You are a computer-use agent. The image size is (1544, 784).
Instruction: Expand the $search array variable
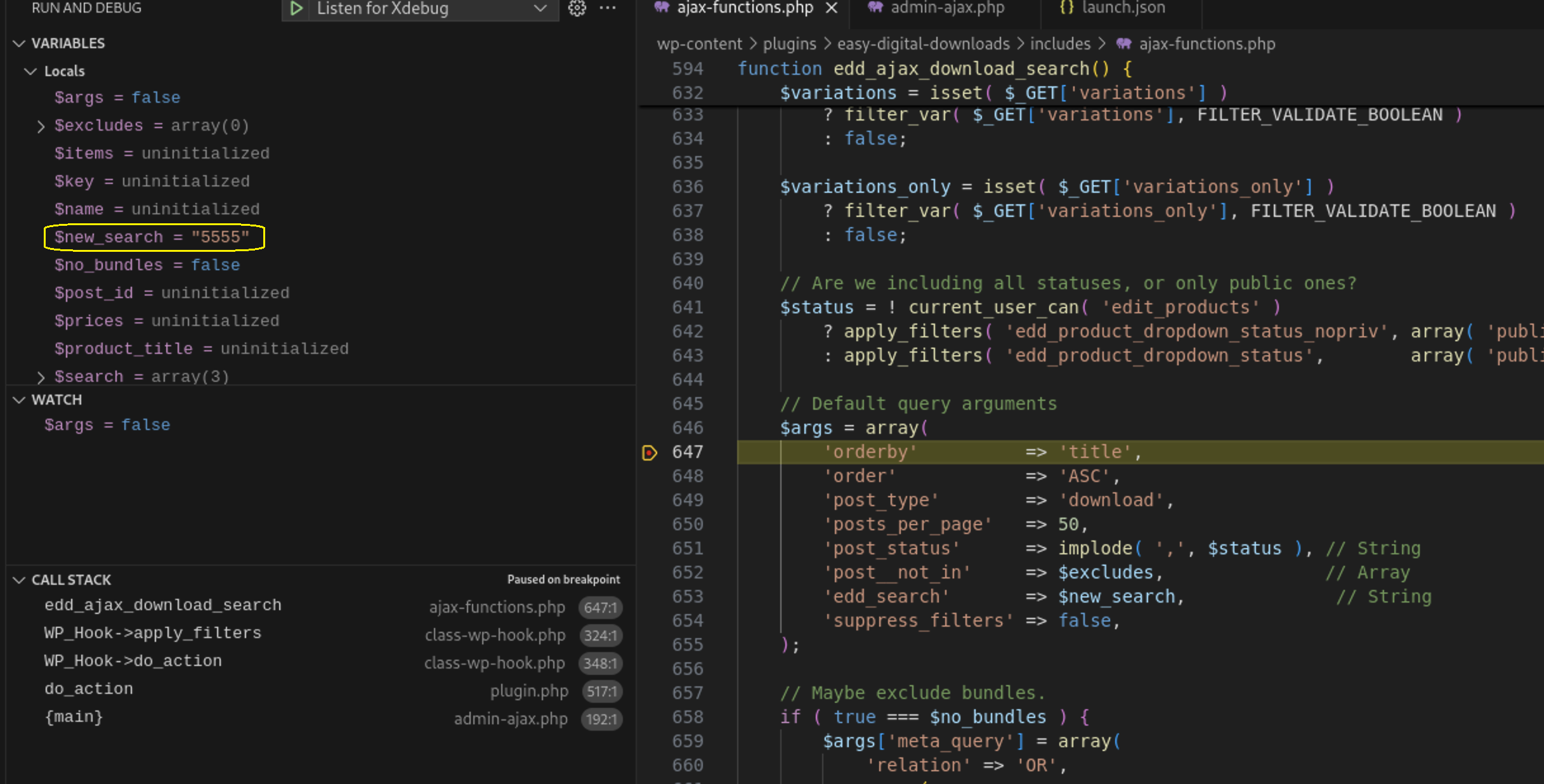coord(41,377)
